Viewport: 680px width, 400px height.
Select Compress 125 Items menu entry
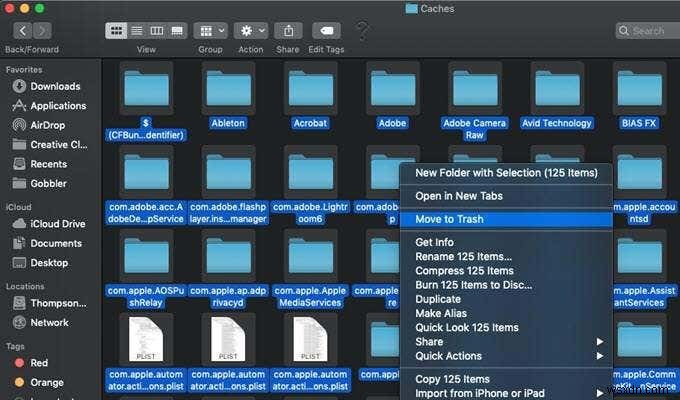464,271
